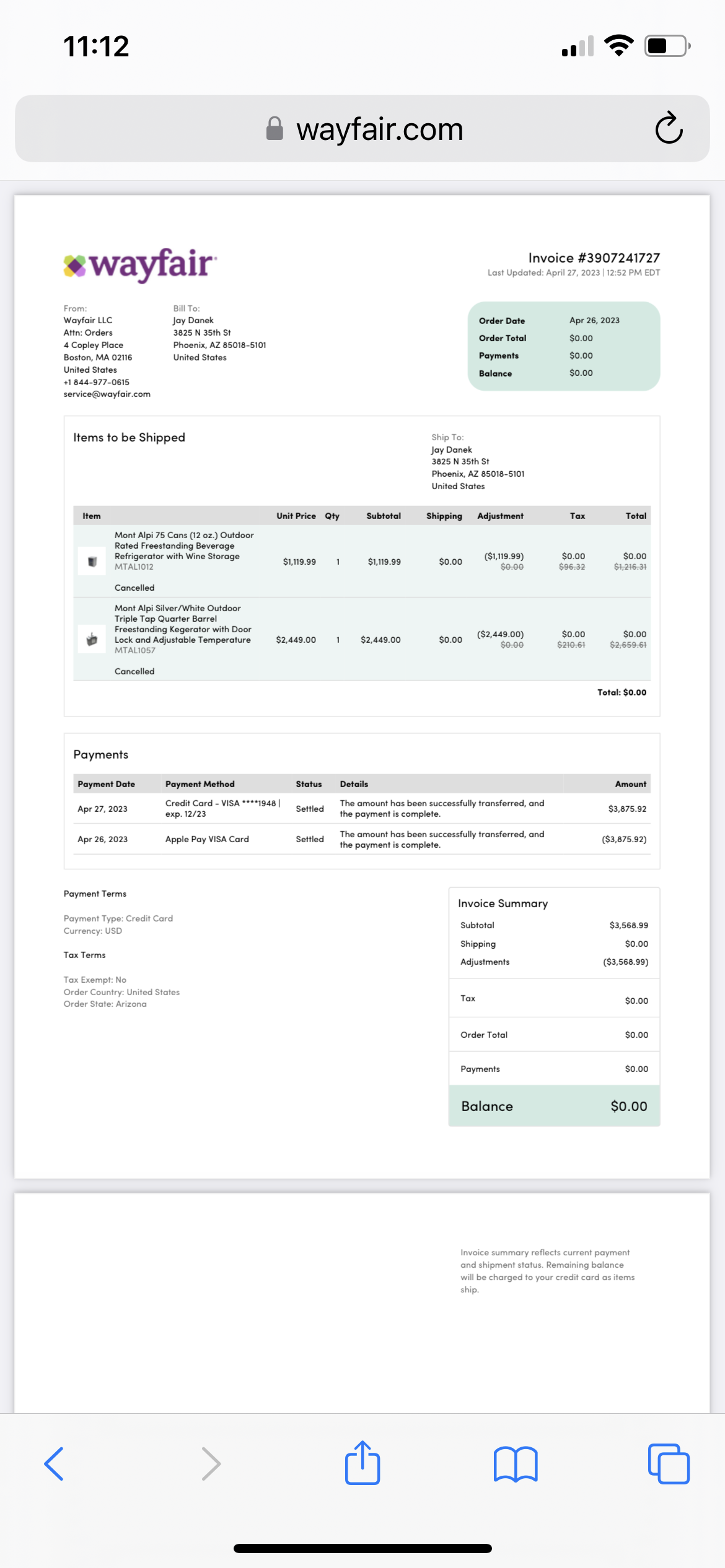Tap the $3,875.92 payment amount
This screenshot has width=725, height=1568.
627,809
